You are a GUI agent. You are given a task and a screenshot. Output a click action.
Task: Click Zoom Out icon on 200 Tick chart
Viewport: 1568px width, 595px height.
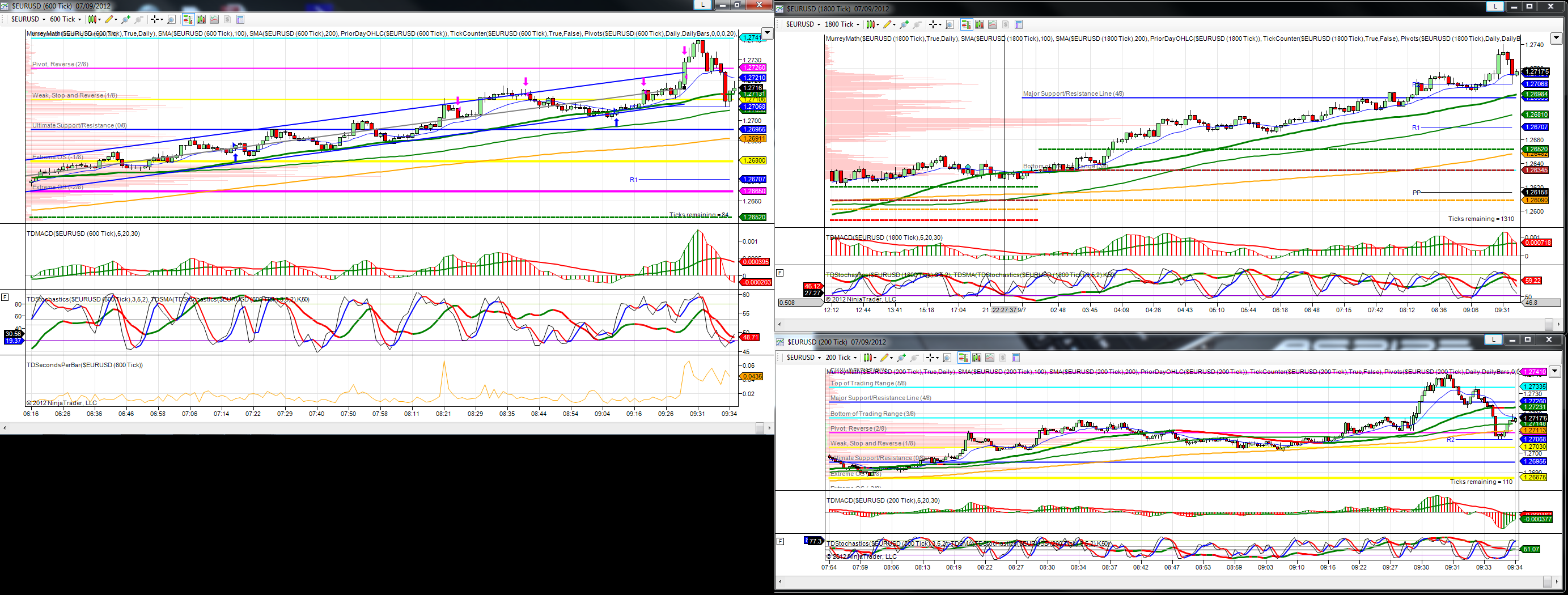click(914, 358)
